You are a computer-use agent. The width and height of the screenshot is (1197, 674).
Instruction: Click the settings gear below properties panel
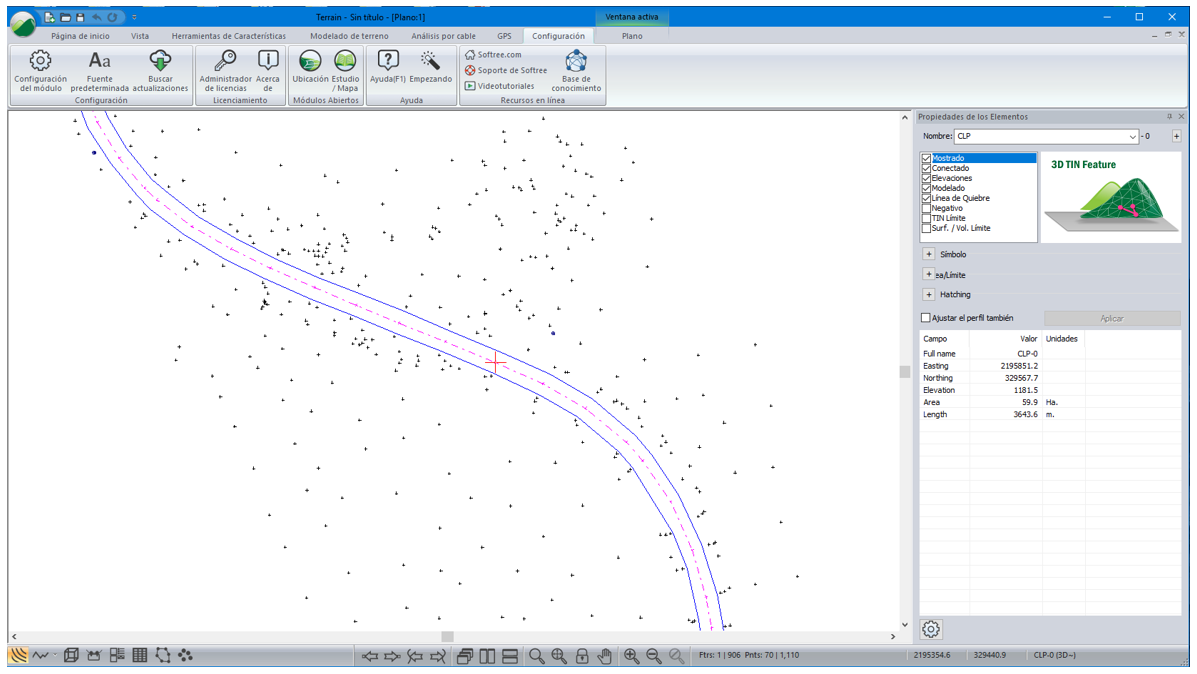(931, 629)
